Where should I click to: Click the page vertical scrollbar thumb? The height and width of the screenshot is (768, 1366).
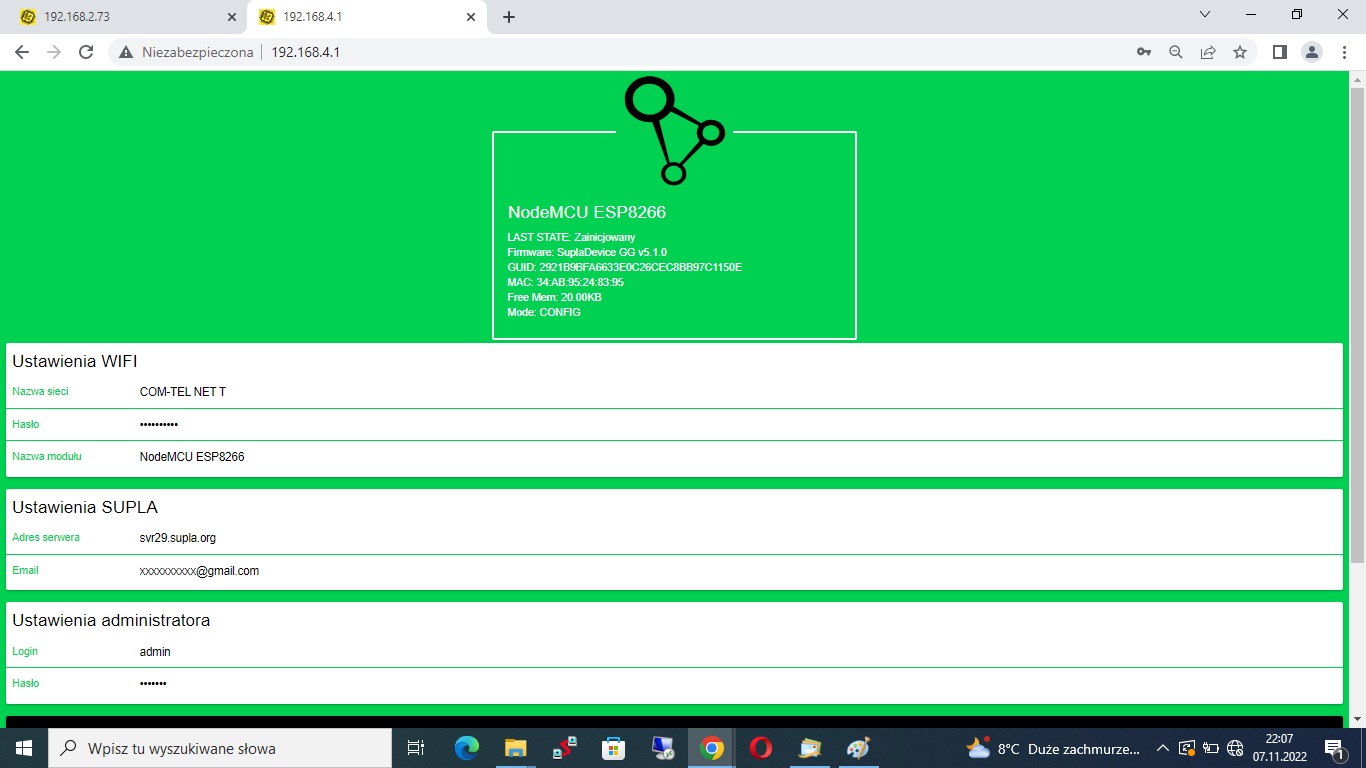click(1357, 325)
